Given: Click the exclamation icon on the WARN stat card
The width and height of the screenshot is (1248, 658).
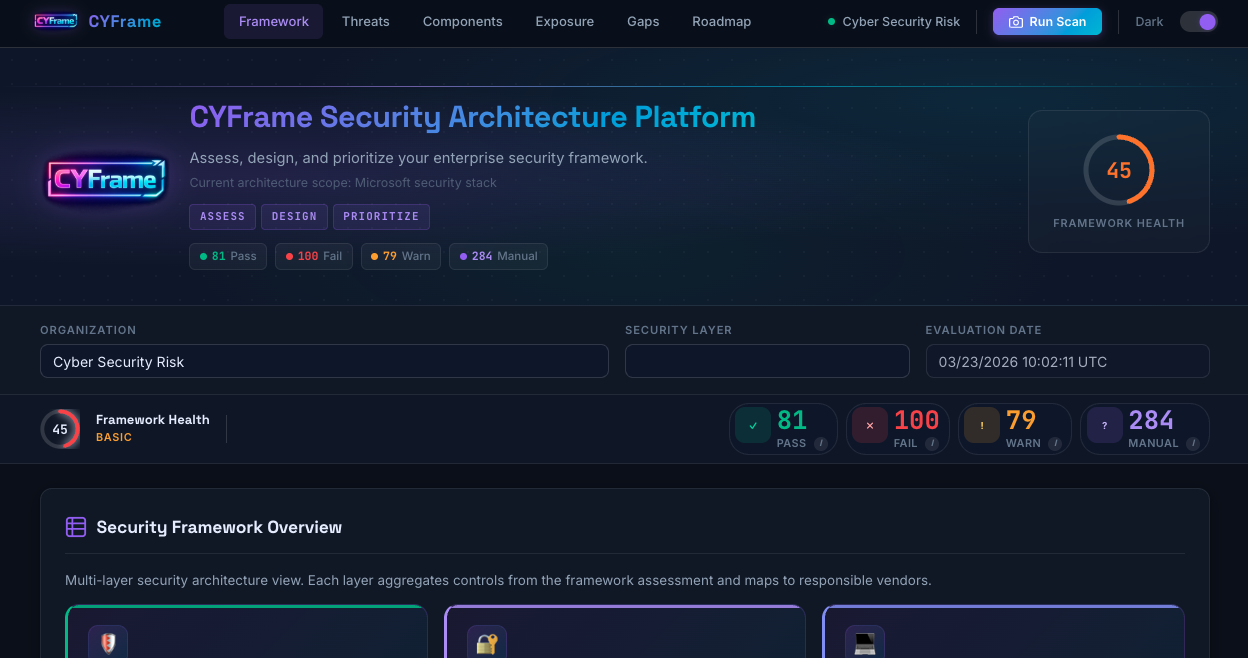Looking at the screenshot, I should point(982,425).
